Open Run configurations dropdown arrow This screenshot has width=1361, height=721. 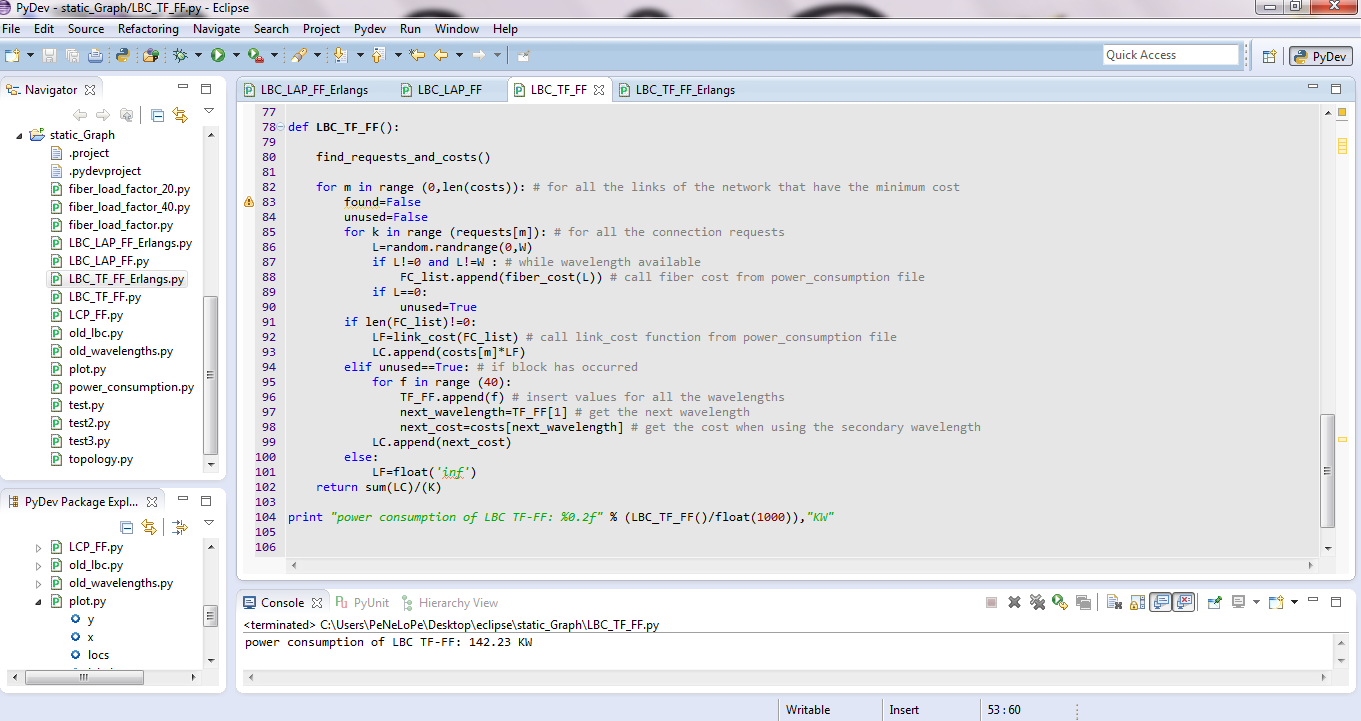(x=236, y=55)
